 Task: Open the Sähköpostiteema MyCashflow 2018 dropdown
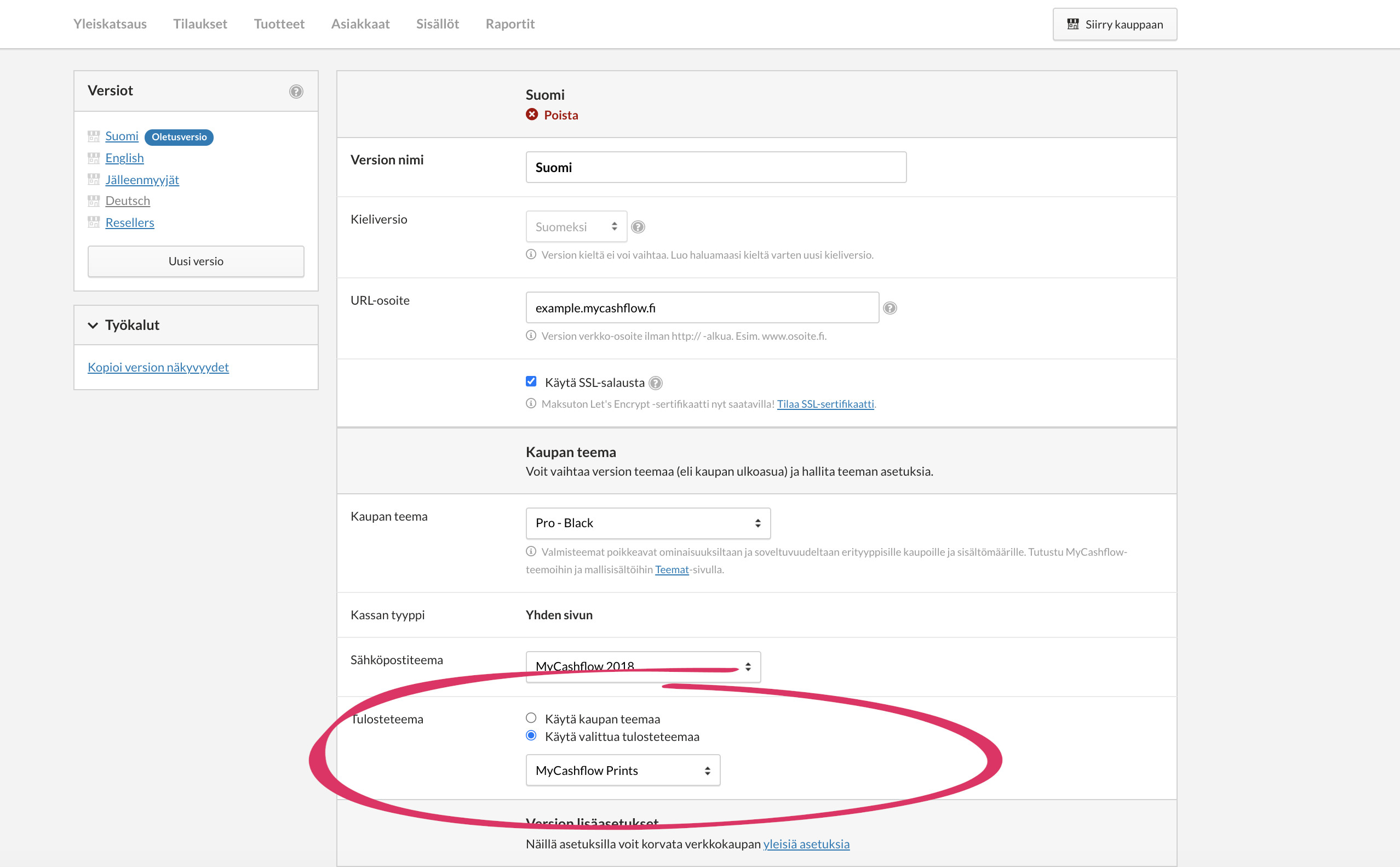pyautogui.click(x=642, y=666)
